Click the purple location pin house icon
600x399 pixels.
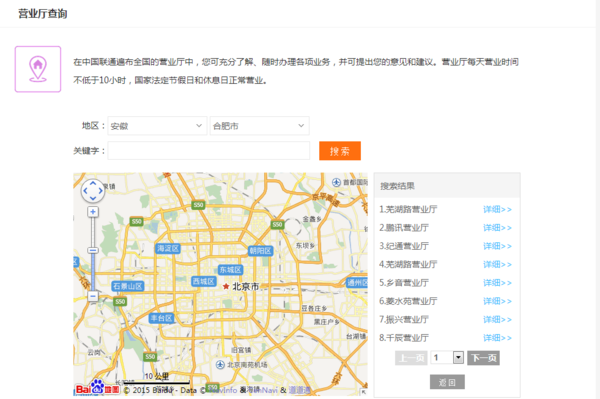[38, 69]
